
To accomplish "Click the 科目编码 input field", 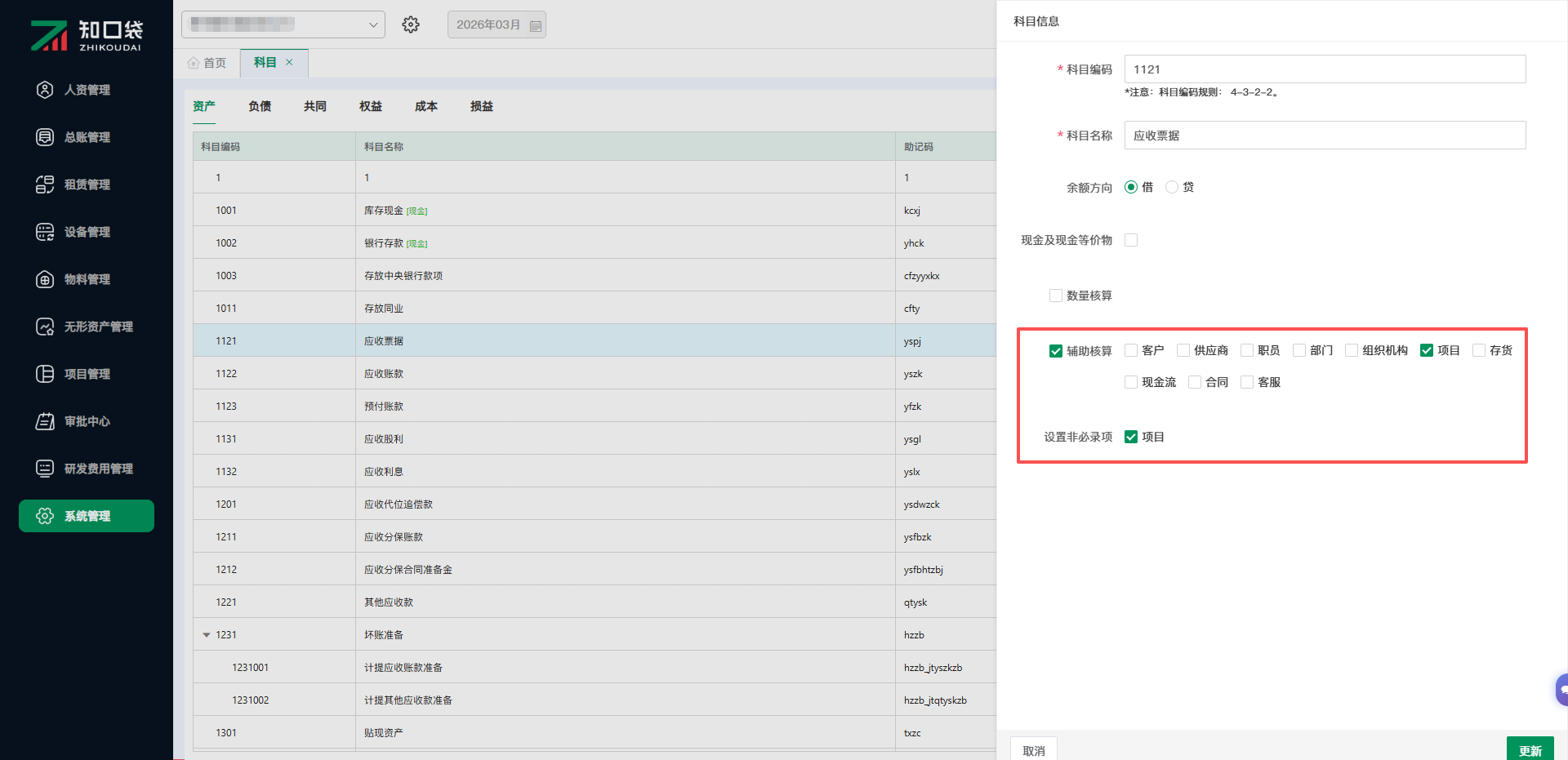I will pyautogui.click(x=1325, y=69).
